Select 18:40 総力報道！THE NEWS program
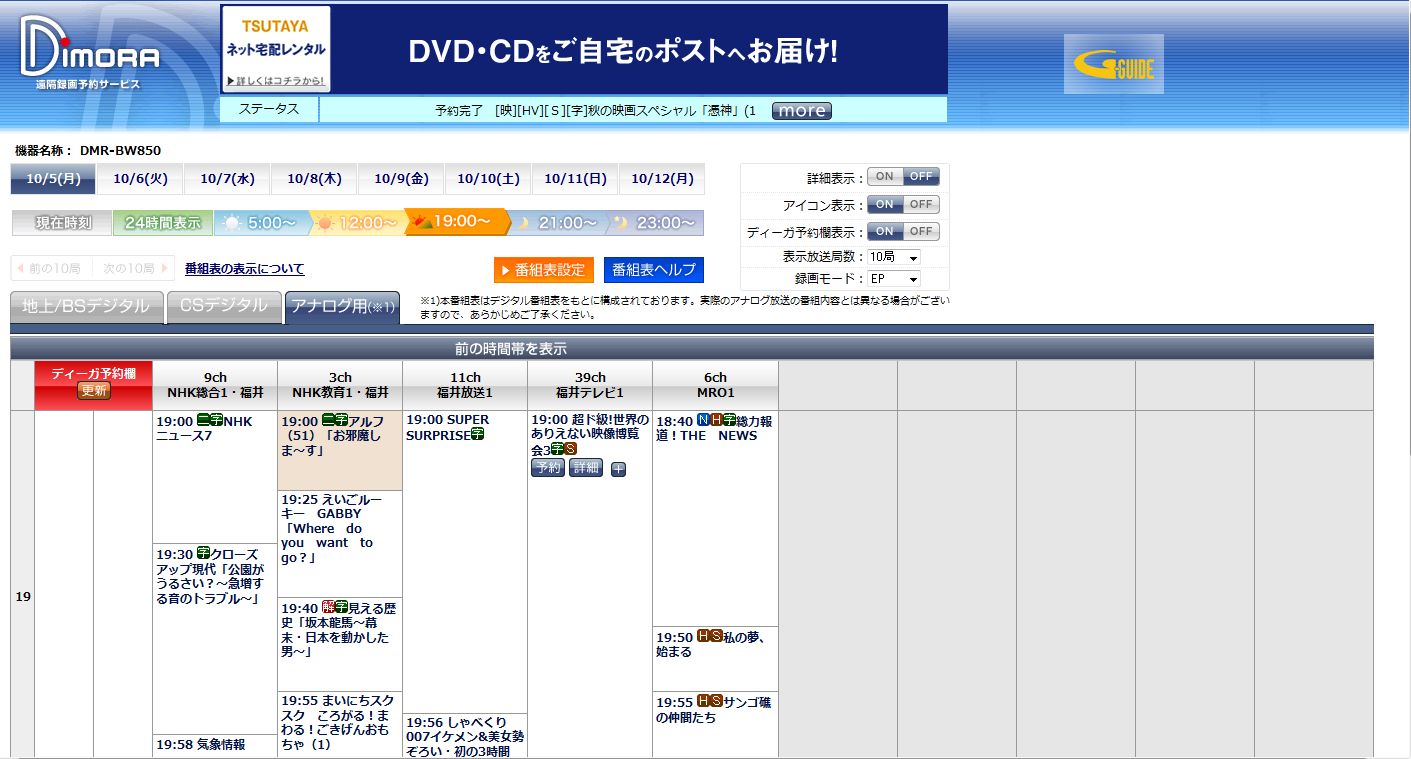This screenshot has height=759, width=1411. pyautogui.click(x=715, y=518)
